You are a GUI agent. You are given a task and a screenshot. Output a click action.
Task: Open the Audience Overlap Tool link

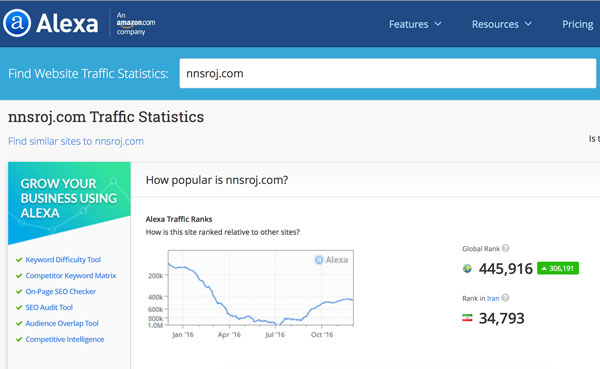62,323
